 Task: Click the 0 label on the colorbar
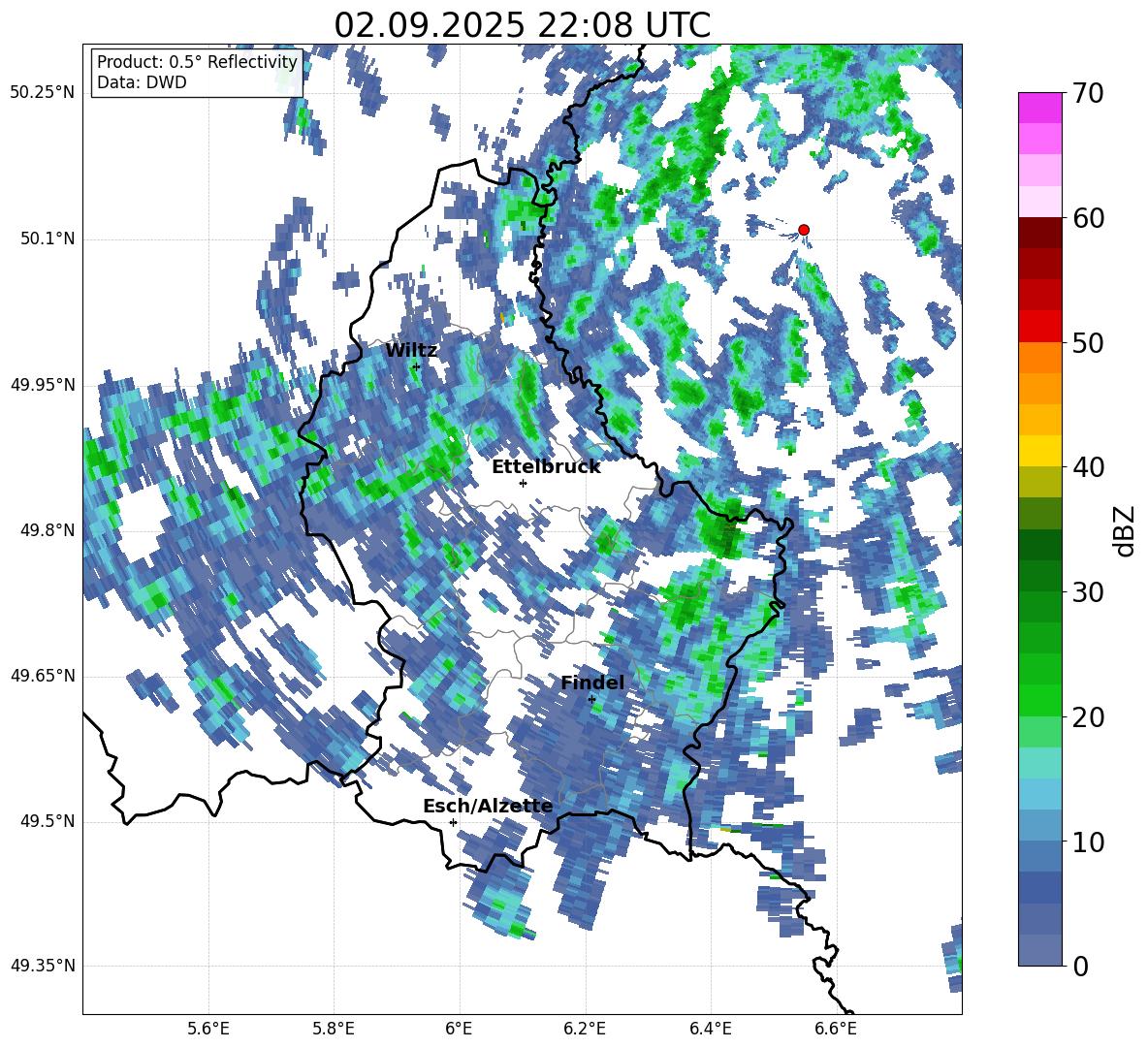(1079, 967)
